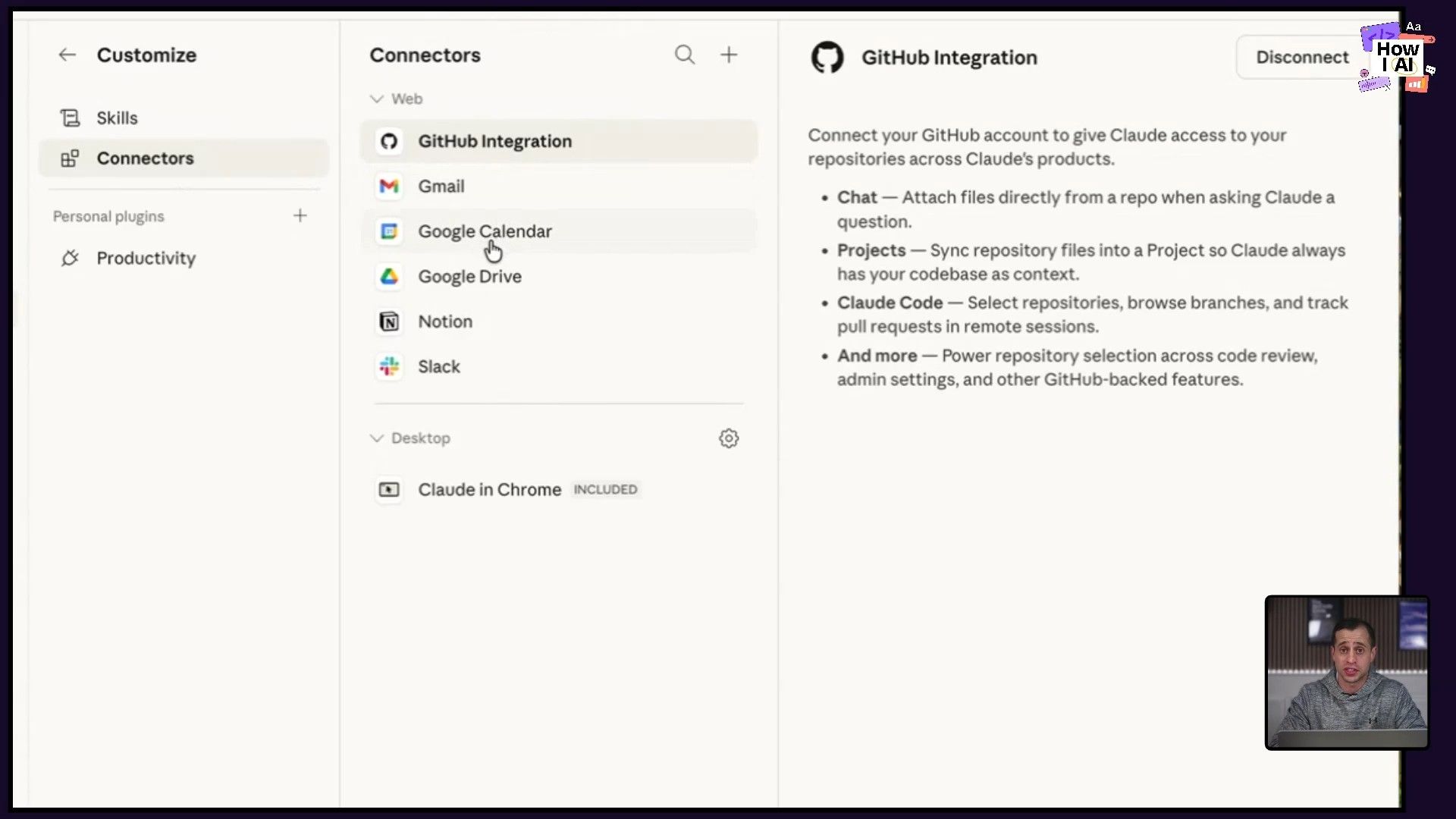
Task: Open the Slack connector
Action: (x=559, y=367)
